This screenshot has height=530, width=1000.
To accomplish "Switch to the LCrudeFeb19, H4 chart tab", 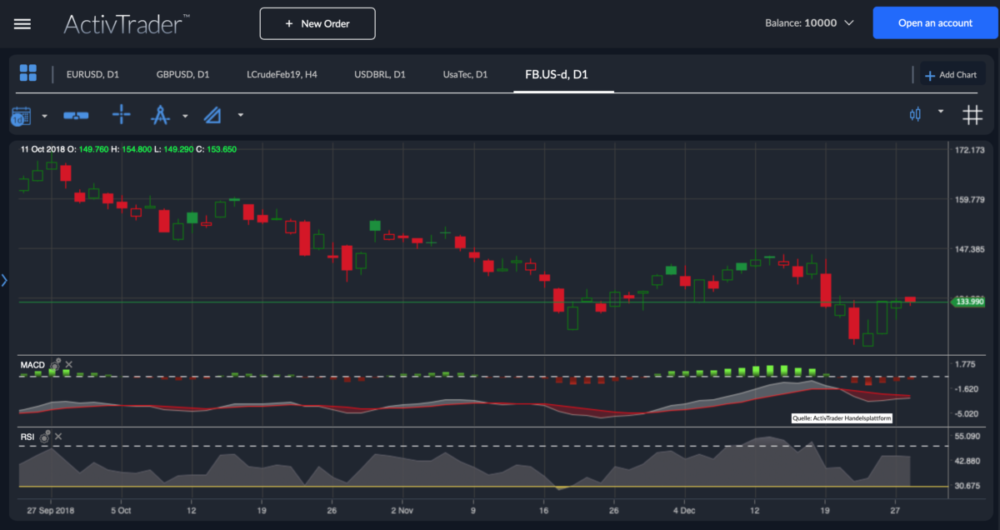I will [282, 75].
